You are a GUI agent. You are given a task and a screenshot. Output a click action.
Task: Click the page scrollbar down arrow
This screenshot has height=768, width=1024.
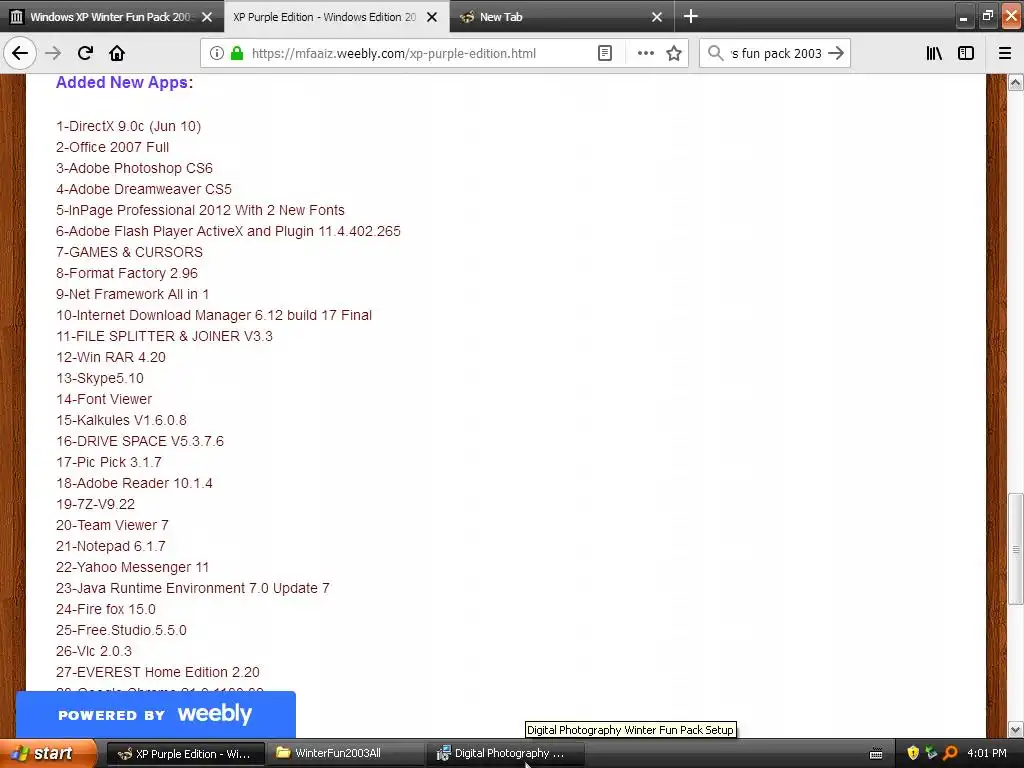click(1015, 729)
